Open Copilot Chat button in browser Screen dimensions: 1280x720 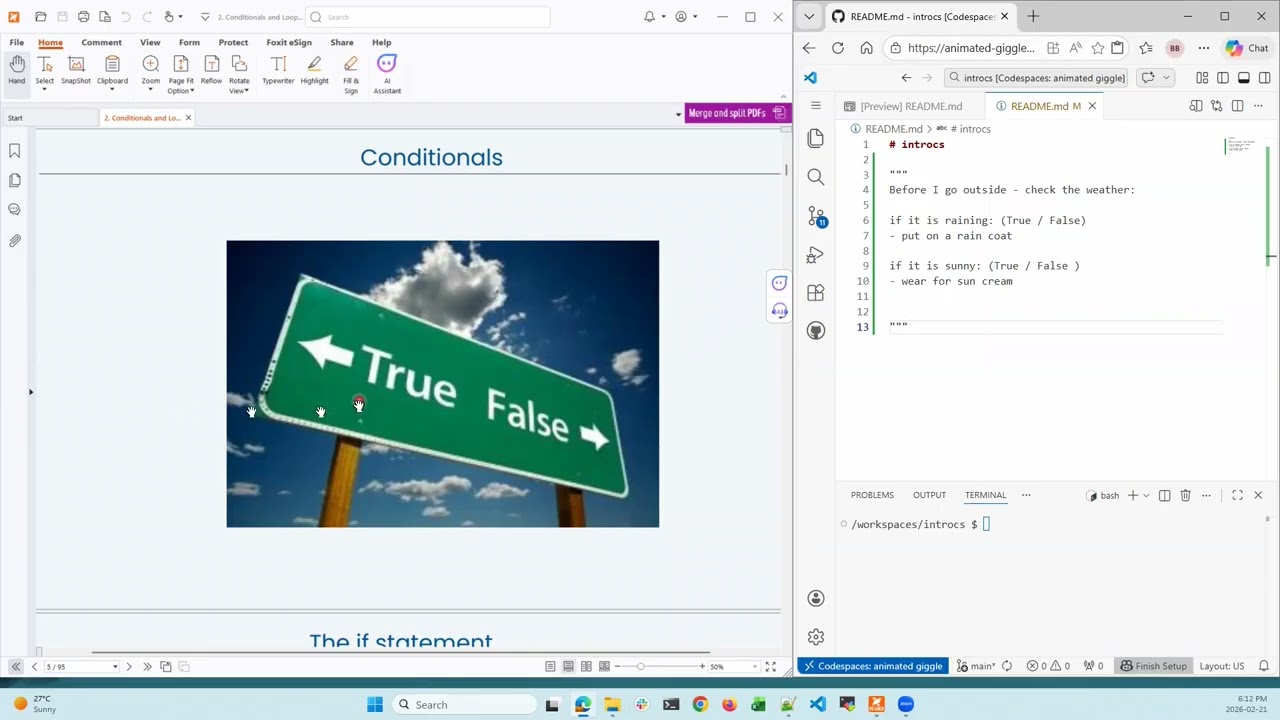click(x=1247, y=48)
